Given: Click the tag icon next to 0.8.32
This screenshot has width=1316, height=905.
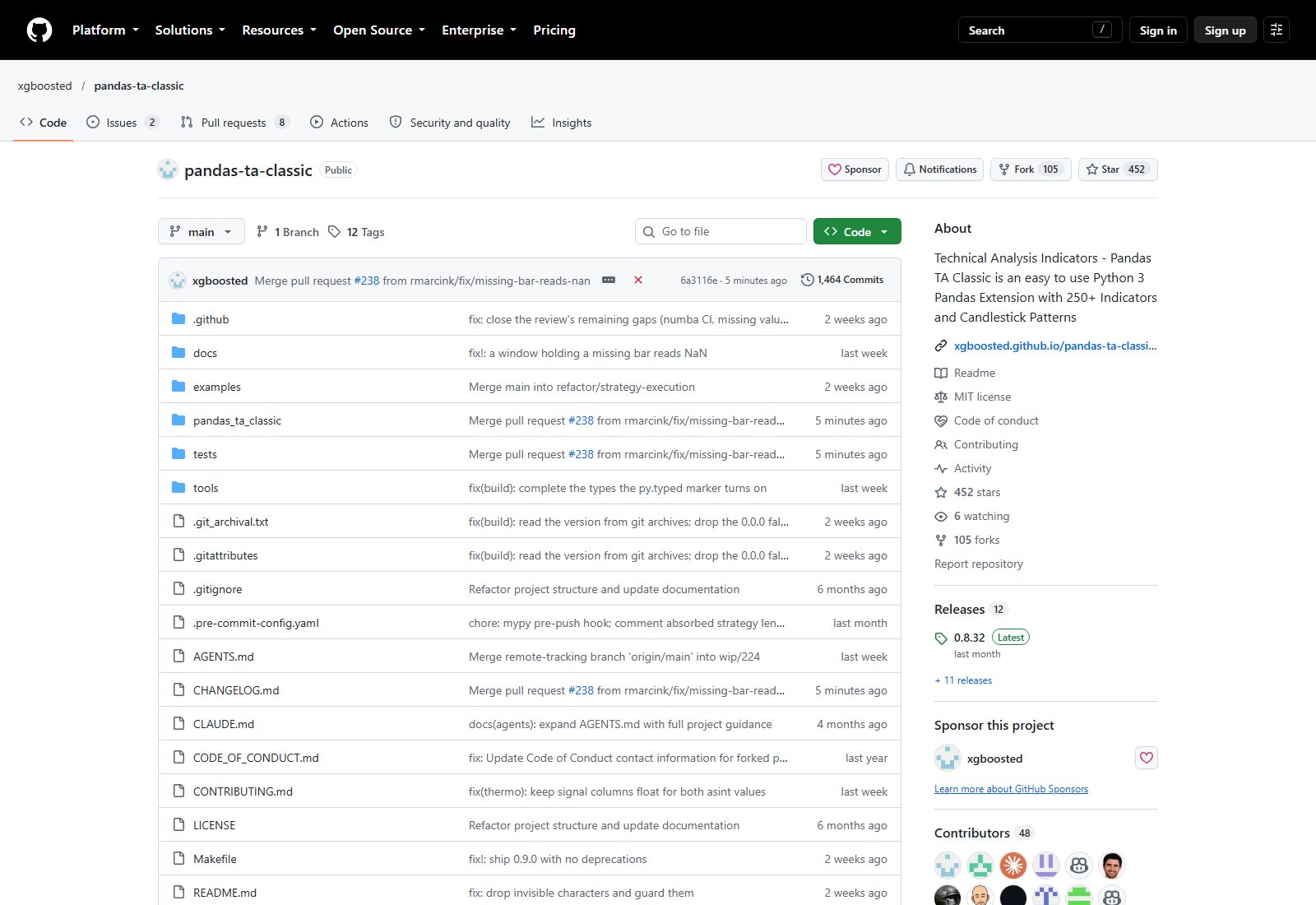Looking at the screenshot, I should tap(941, 638).
